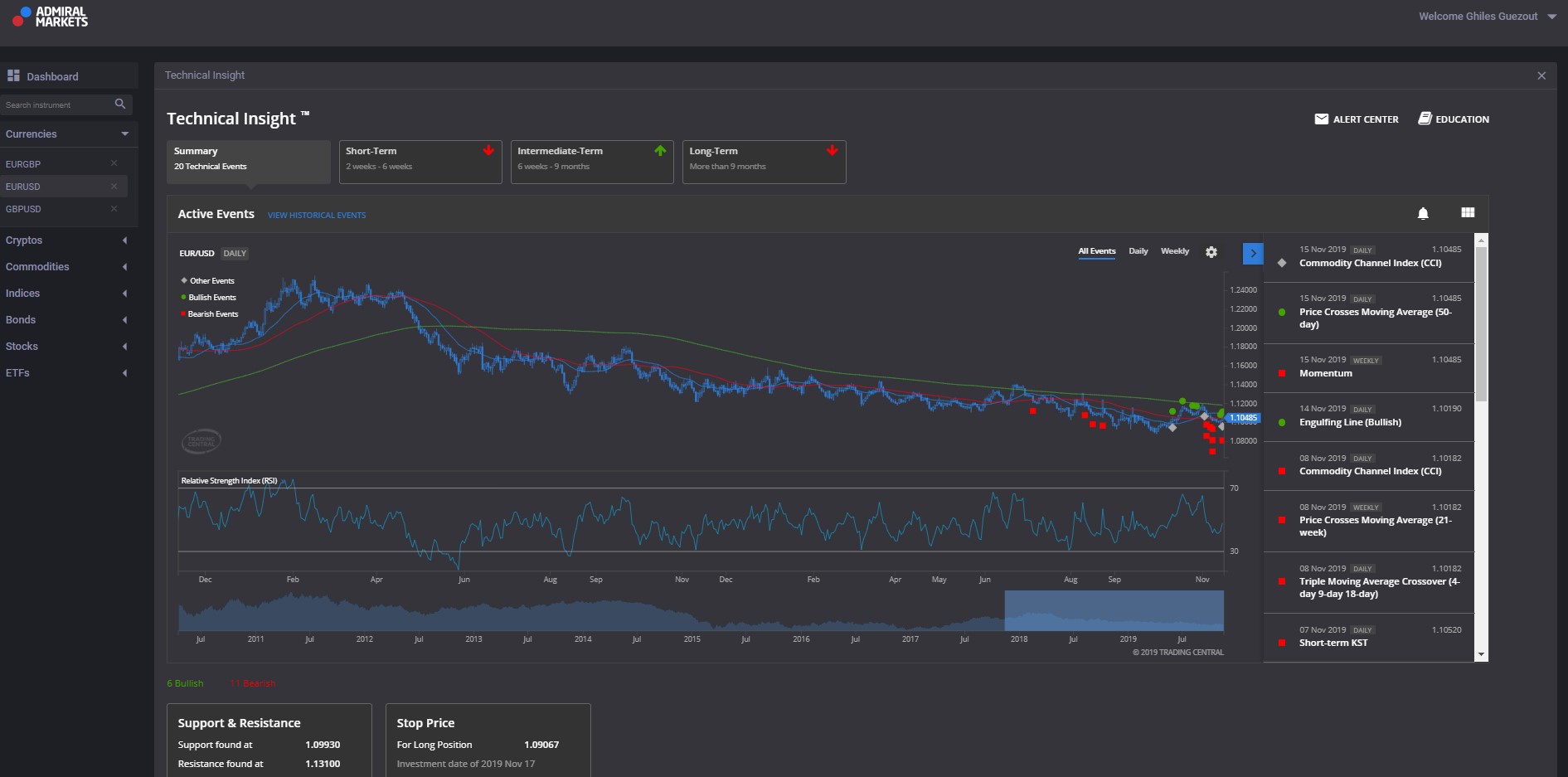Viewport: 1568px width, 777px height.
Task: Open the Short-Term outlook tab
Action: [x=420, y=162]
